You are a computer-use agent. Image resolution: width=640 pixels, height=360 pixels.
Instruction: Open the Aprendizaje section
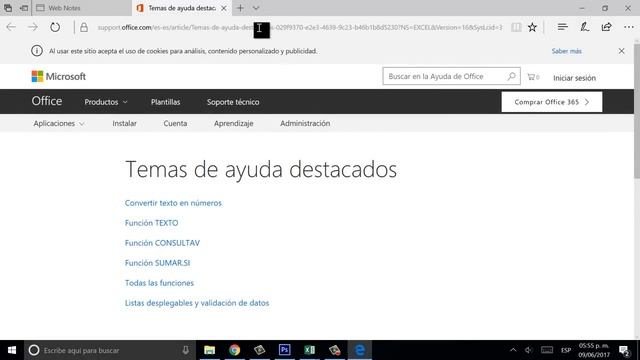(x=233, y=123)
